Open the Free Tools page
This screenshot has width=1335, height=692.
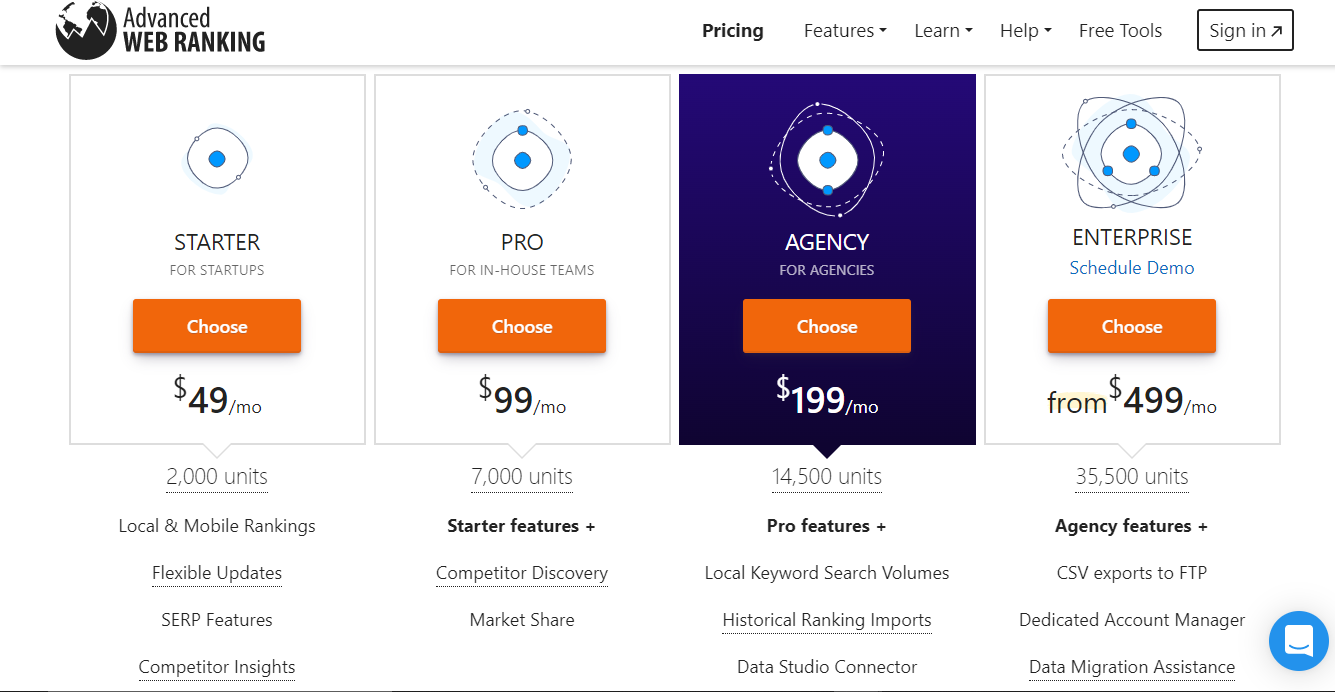pos(1120,31)
